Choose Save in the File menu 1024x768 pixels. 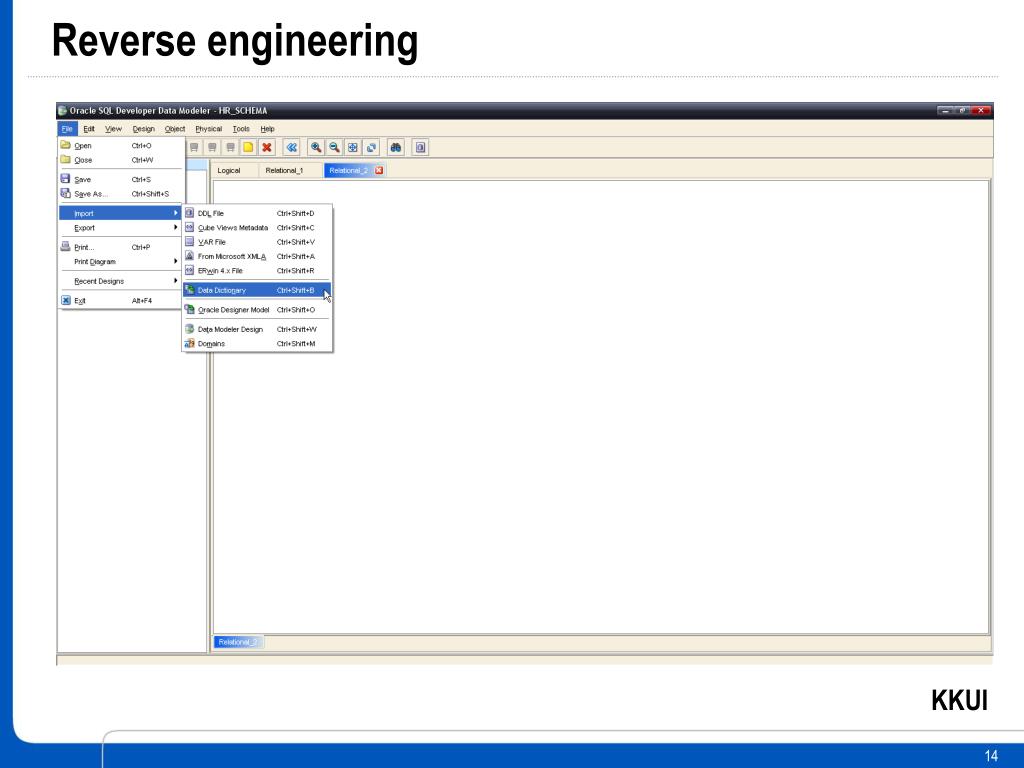tap(120, 180)
